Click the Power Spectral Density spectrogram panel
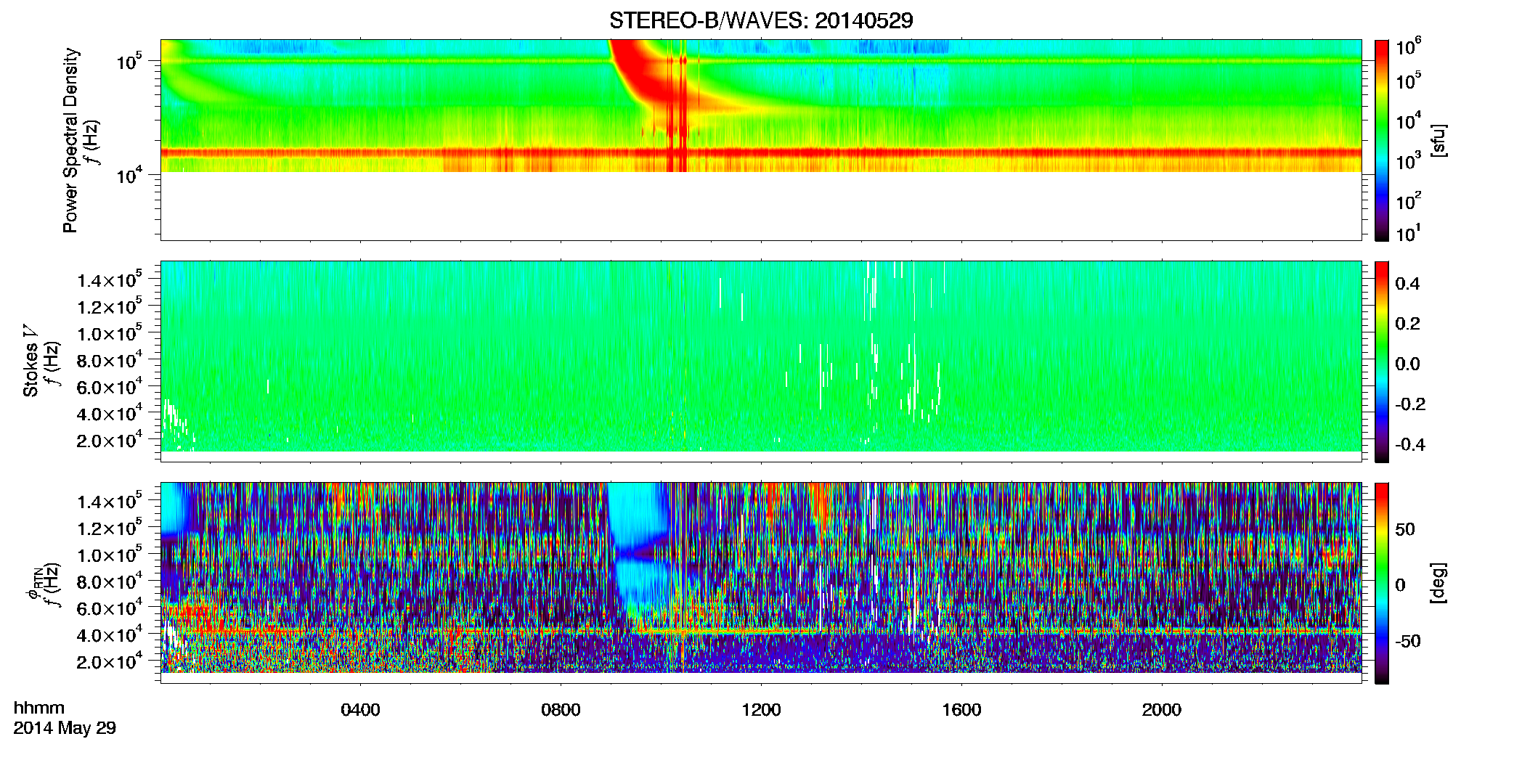Image resolution: width=1522 pixels, height=784 pixels. pos(761,139)
